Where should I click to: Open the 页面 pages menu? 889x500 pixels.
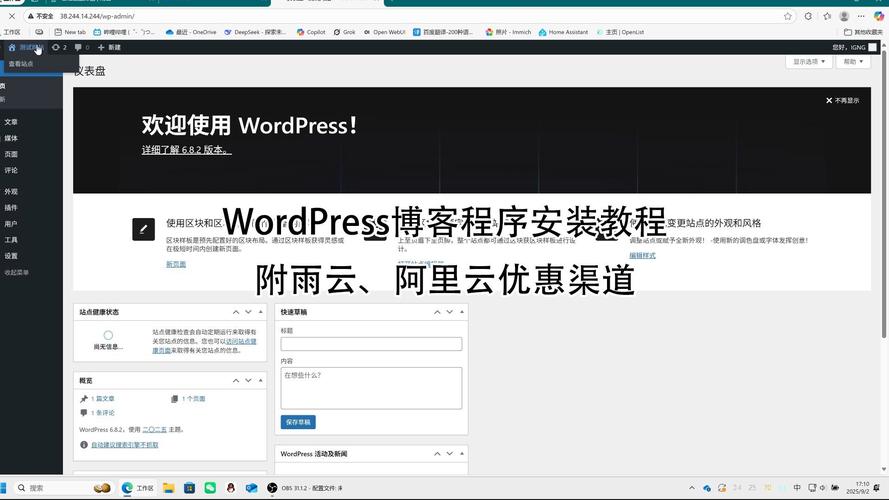point(11,154)
